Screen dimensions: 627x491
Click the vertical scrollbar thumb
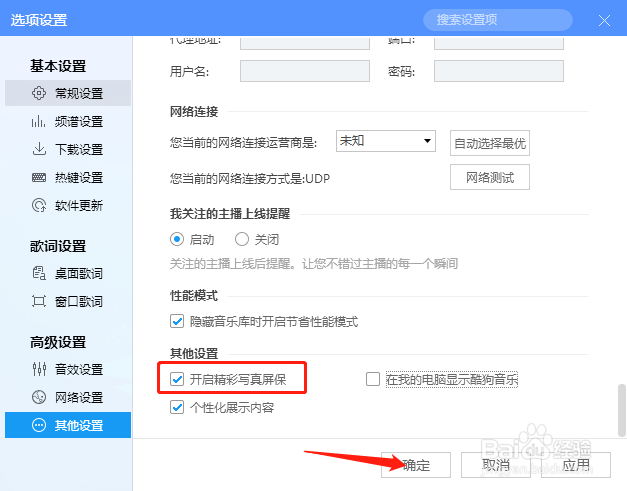[621, 410]
